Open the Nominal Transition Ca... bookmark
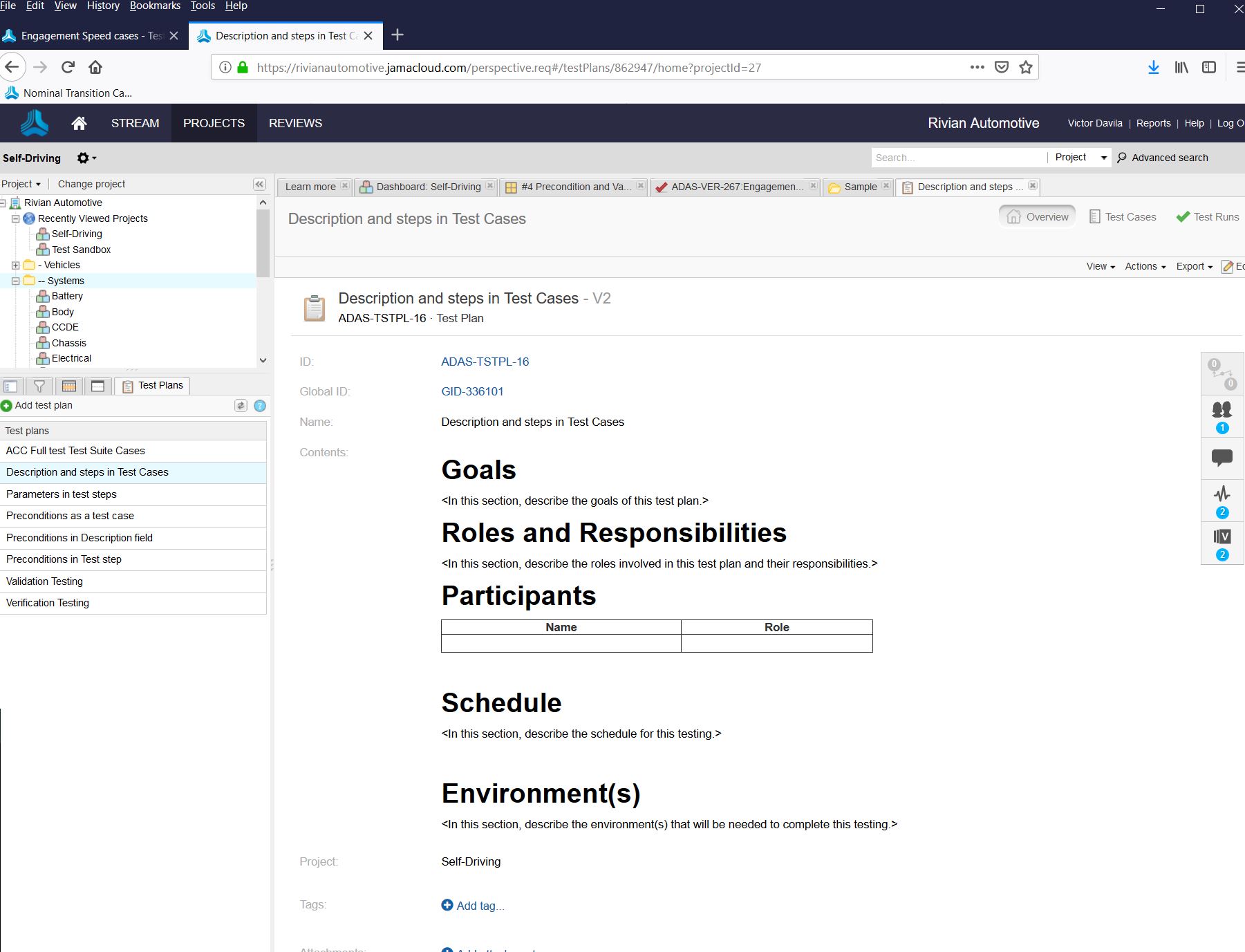Image resolution: width=1245 pixels, height=952 pixels. [x=68, y=93]
